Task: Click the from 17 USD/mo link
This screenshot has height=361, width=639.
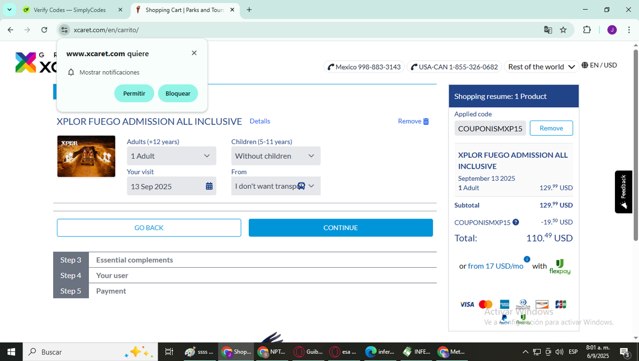Action: click(495, 266)
